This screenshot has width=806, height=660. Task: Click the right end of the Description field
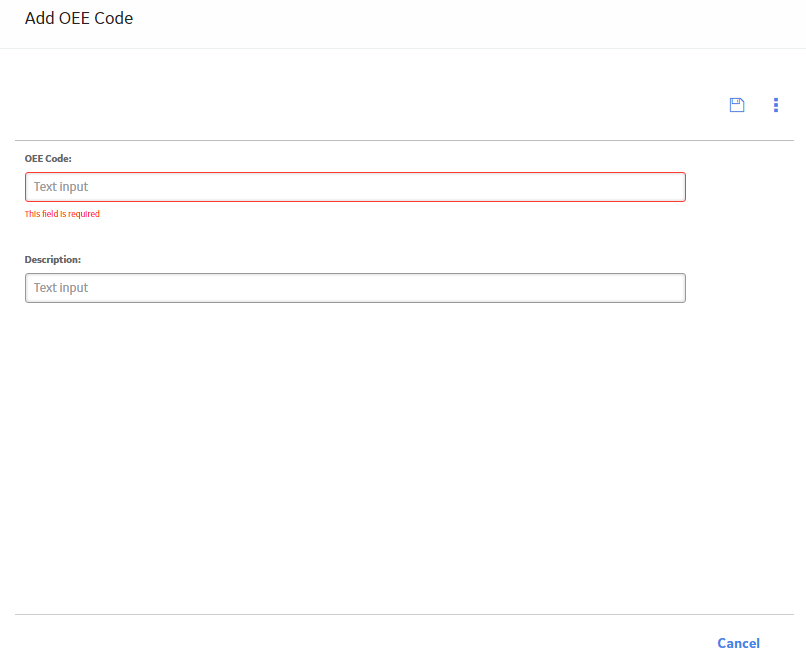tap(668, 288)
